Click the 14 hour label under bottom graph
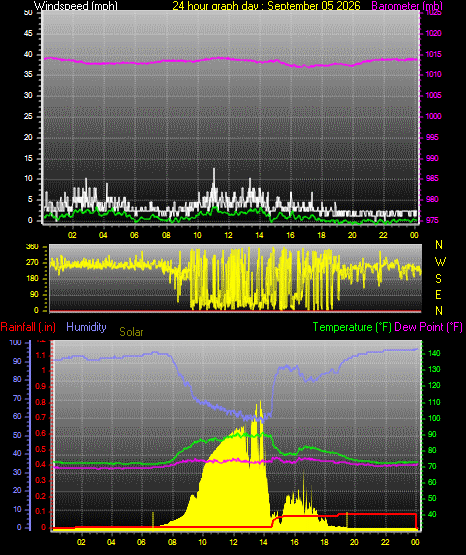466x555 pixels. (x=263, y=542)
